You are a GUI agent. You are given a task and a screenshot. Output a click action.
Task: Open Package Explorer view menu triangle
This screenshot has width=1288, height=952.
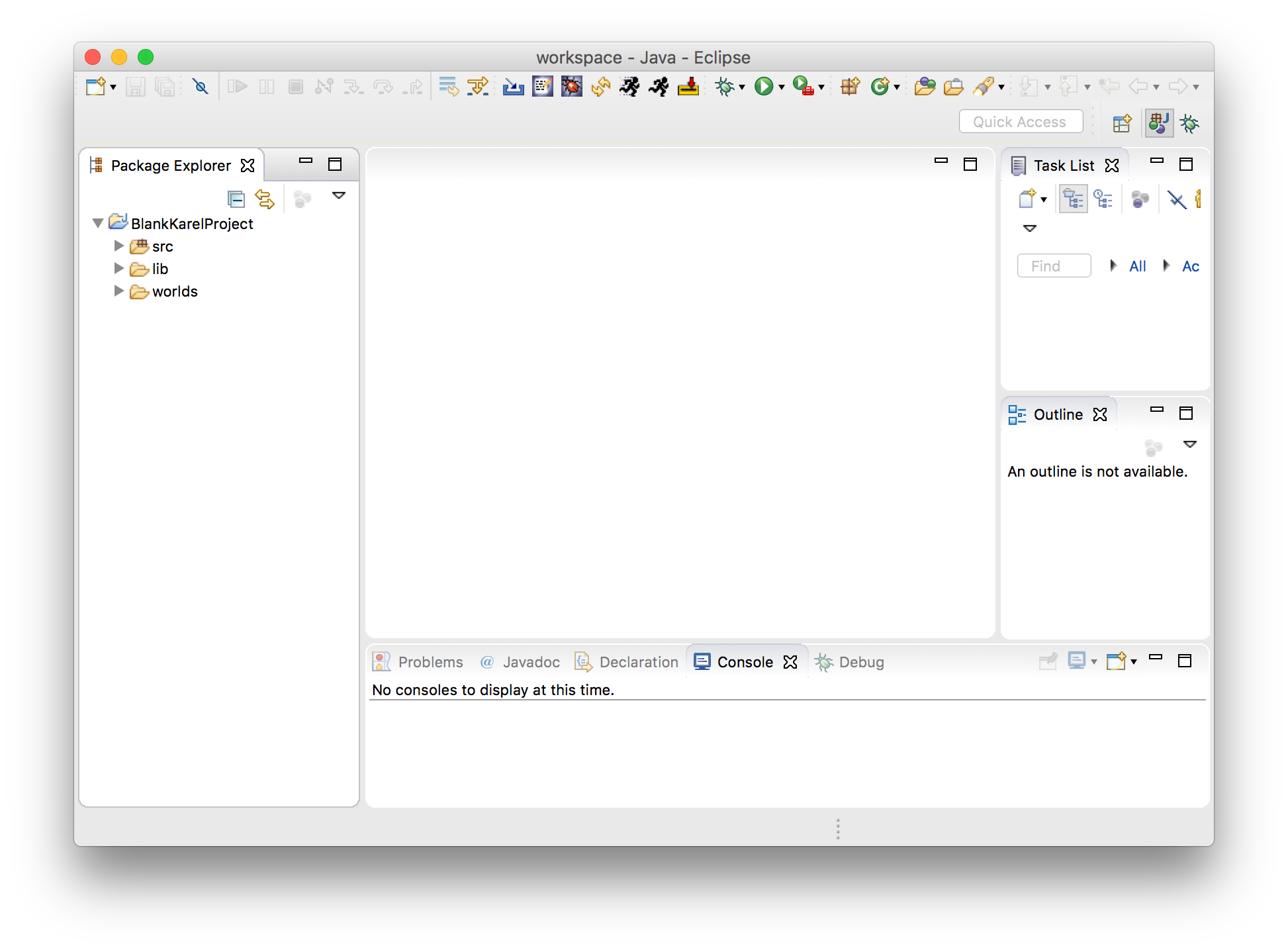(x=339, y=195)
